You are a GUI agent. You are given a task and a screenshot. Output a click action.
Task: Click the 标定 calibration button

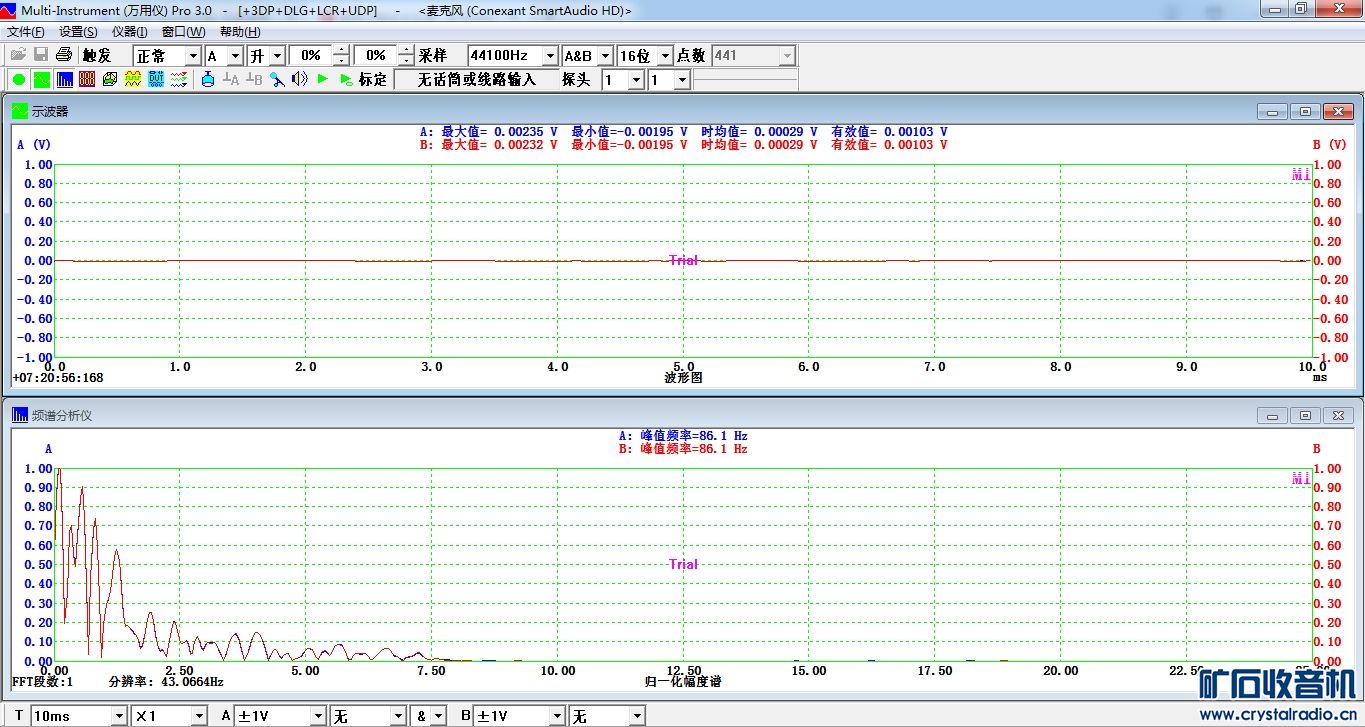click(x=373, y=79)
